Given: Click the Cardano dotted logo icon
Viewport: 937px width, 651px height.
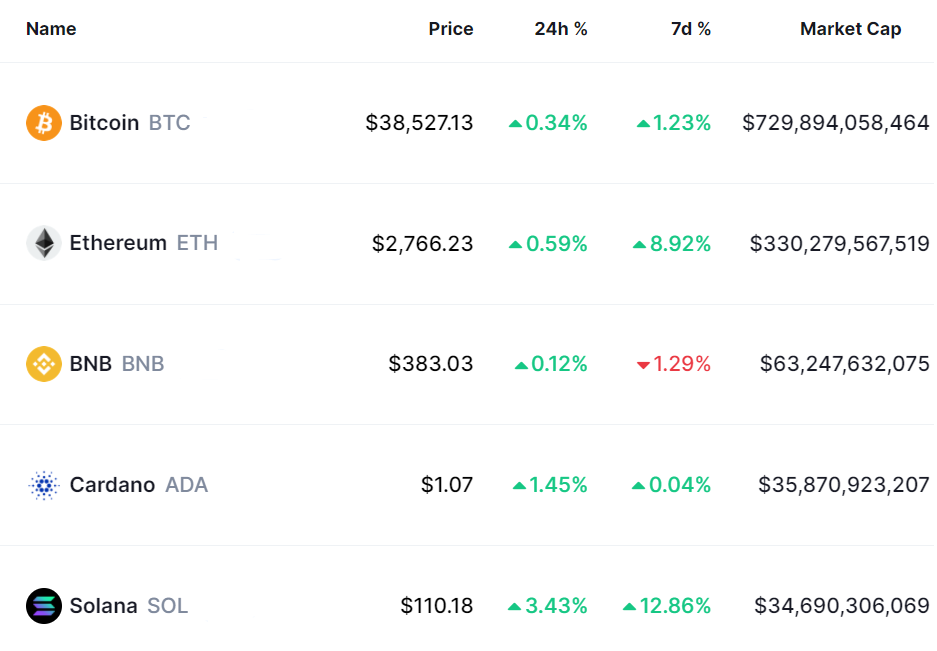Looking at the screenshot, I should [44, 485].
